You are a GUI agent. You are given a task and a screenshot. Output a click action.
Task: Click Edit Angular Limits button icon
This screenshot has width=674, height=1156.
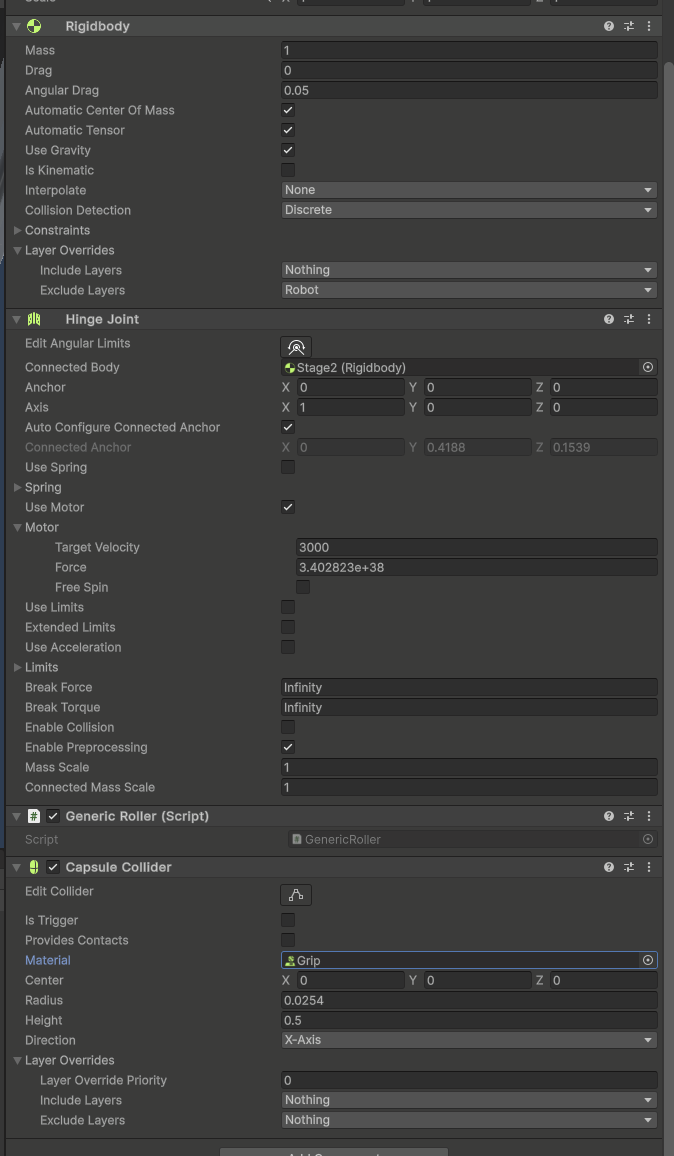(x=296, y=347)
